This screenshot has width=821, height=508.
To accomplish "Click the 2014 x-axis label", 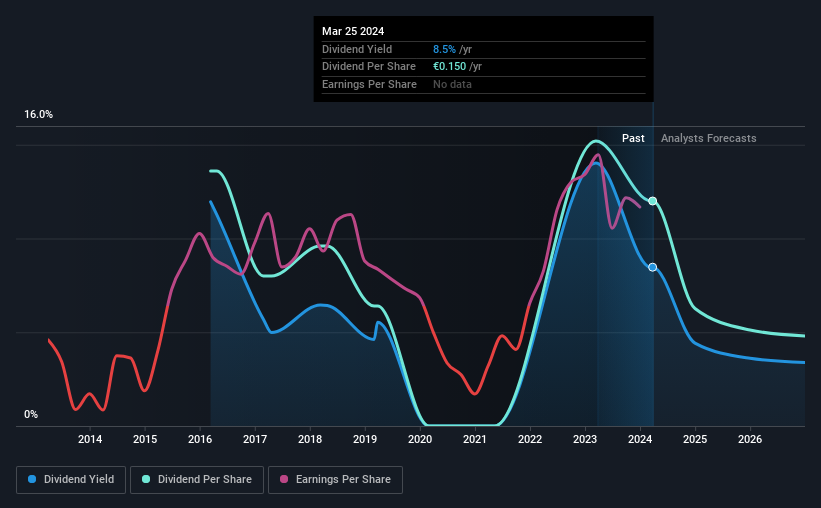I will 90,439.
